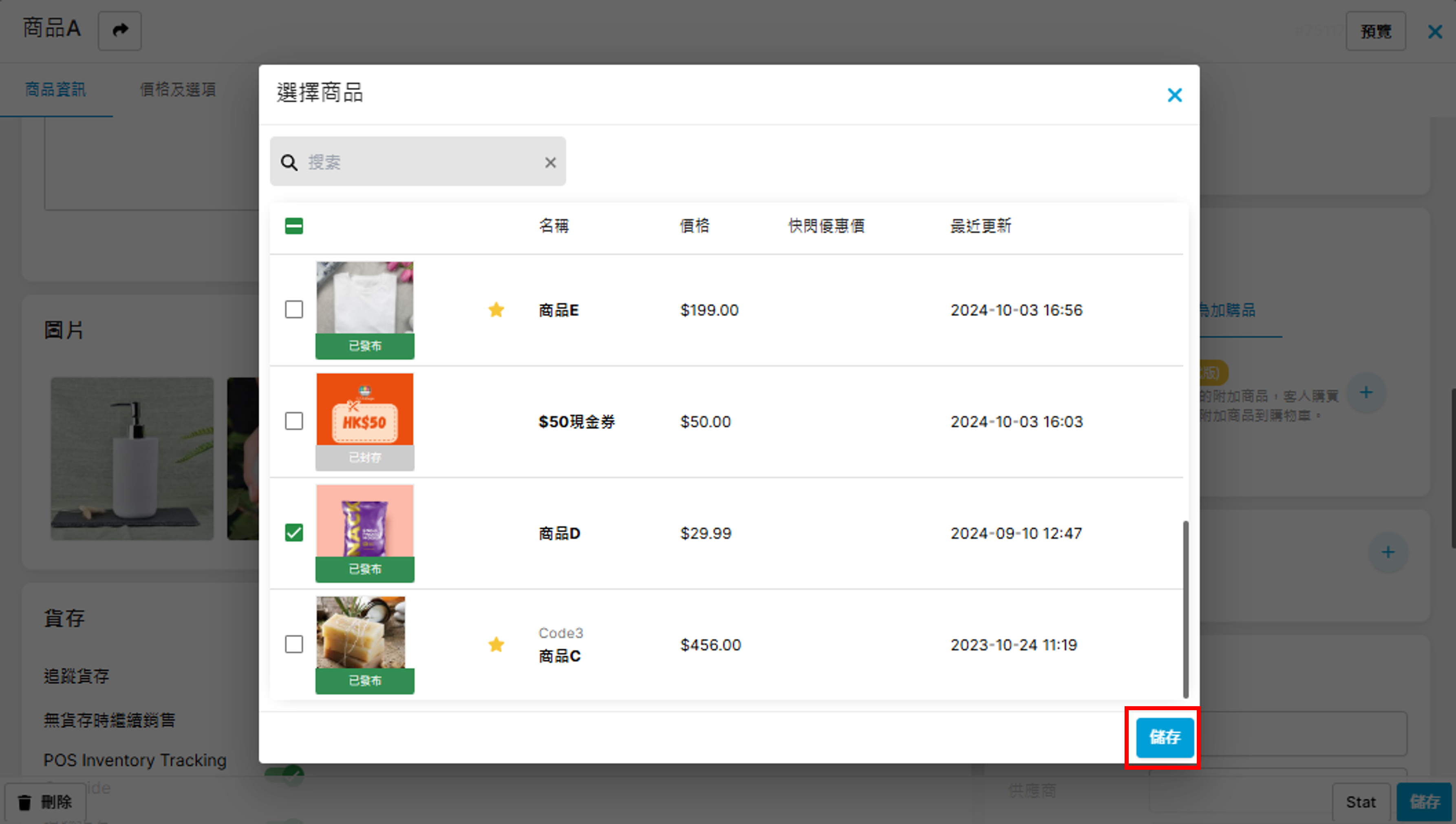1456x824 pixels.
Task: Tick the checkbox for 商品C
Action: pos(293,644)
